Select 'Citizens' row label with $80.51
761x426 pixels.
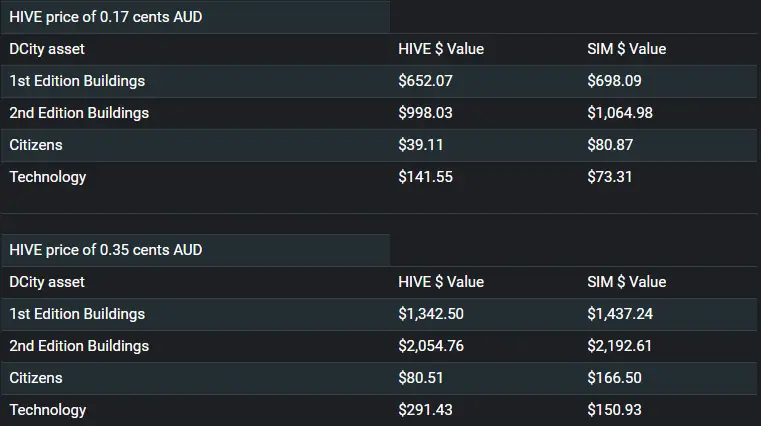click(36, 378)
